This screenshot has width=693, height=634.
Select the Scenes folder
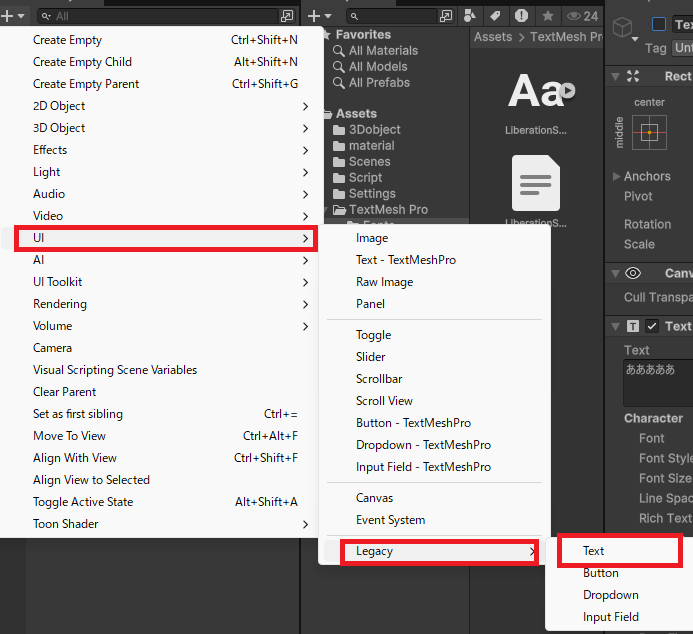pos(362,161)
